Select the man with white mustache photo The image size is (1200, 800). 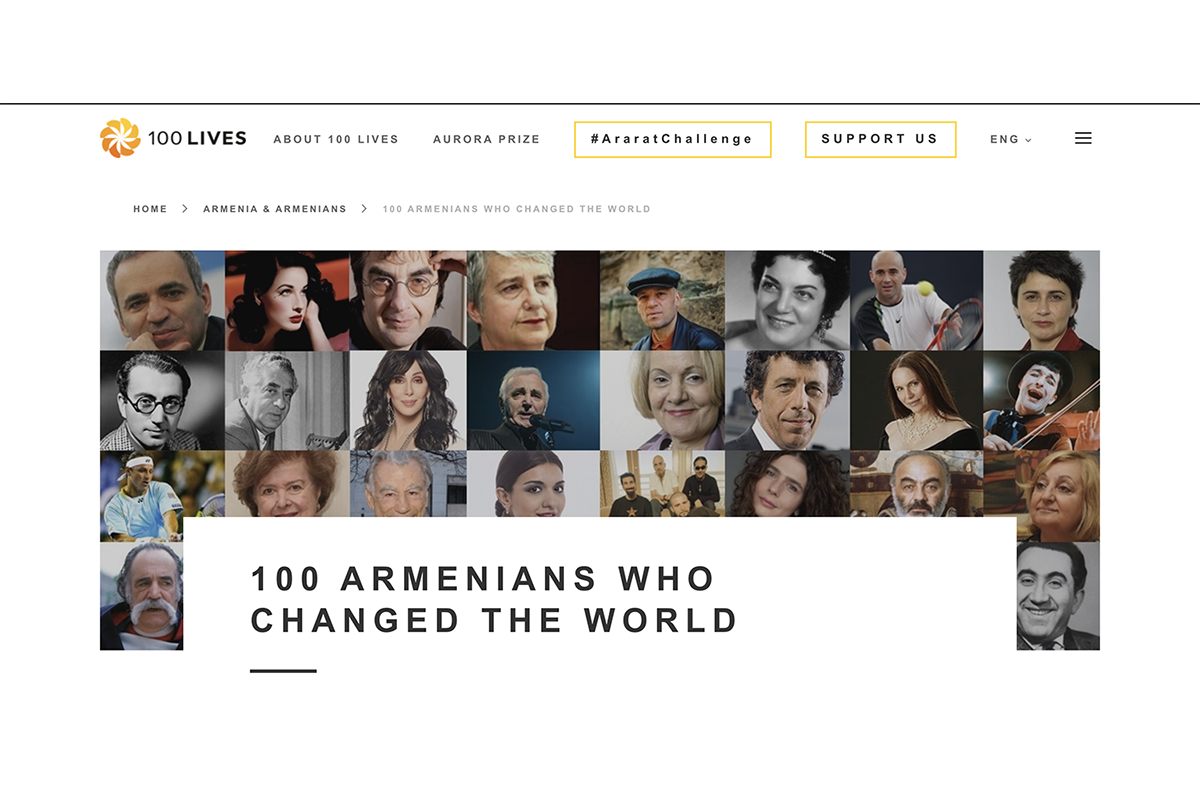pyautogui.click(x=141, y=596)
